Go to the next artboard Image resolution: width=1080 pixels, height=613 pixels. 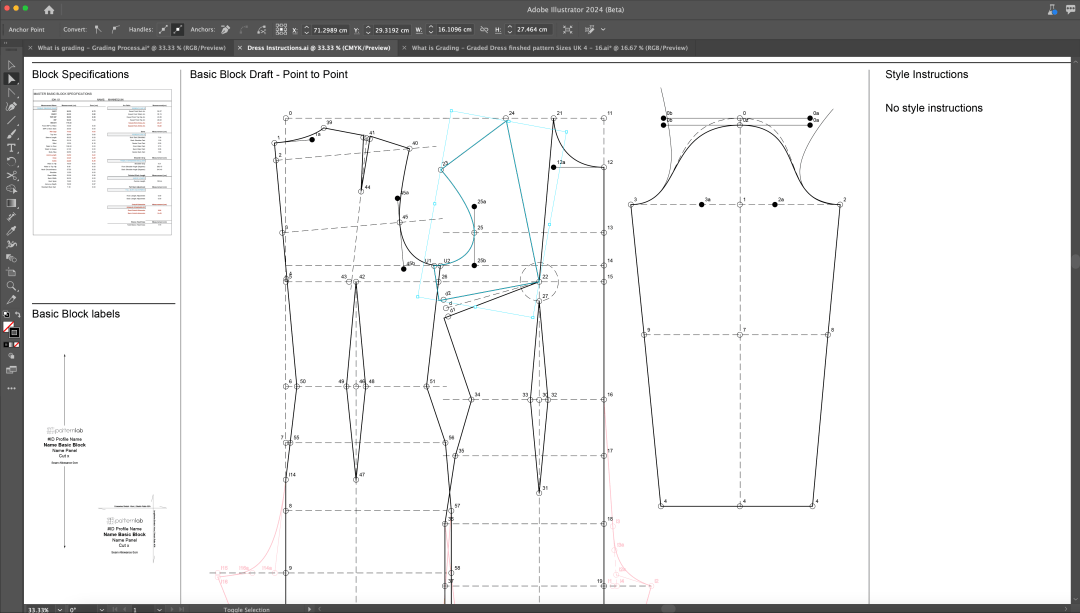(x=172, y=610)
